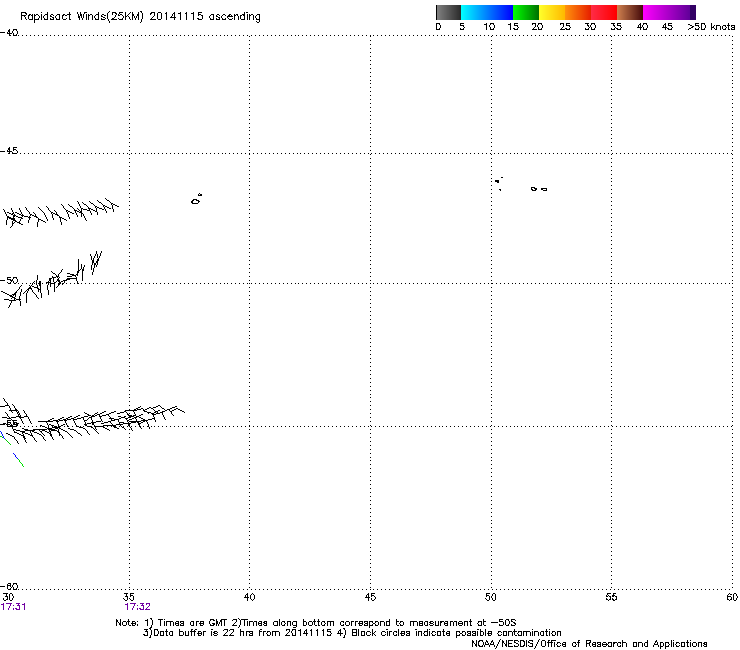Screen dimensions: 740x650
Task: Click the purple 17:31 swath time
Action: pos(13,607)
